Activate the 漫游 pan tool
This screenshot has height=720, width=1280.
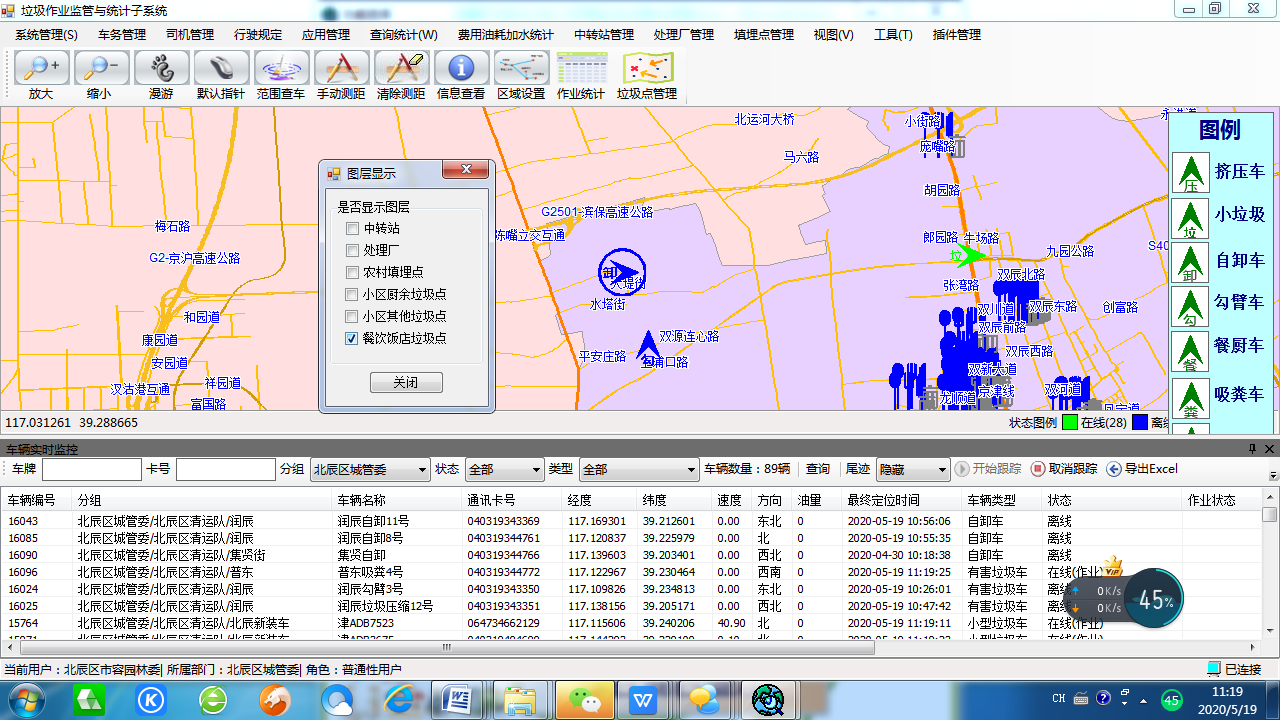coord(161,69)
